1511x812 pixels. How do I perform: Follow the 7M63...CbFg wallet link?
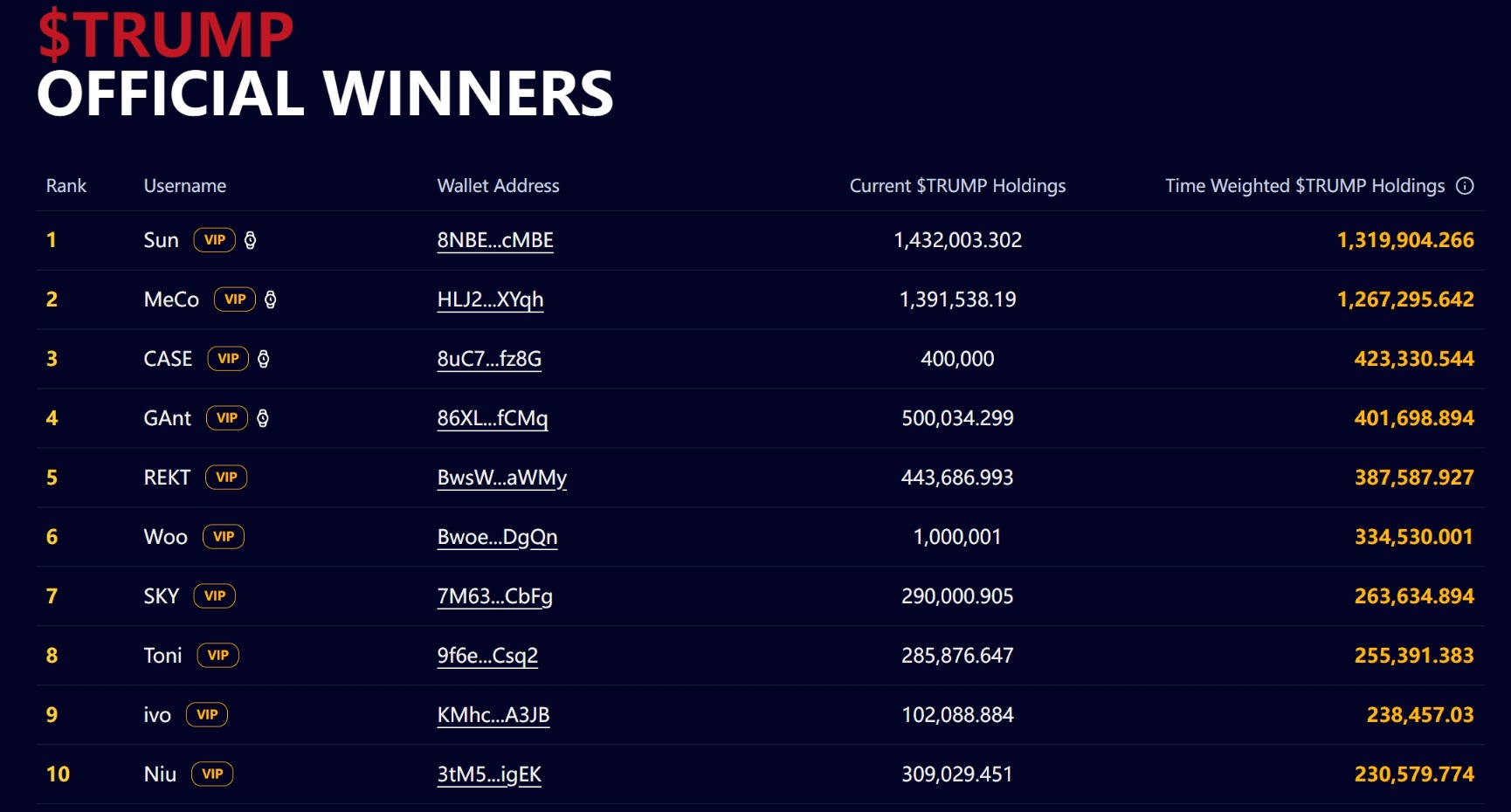[495, 596]
